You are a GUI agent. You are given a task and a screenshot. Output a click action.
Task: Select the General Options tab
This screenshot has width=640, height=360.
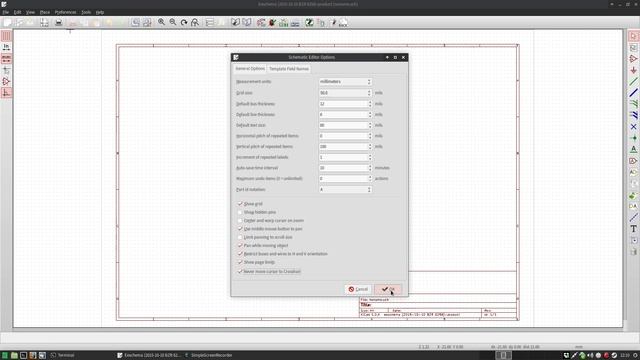click(x=250, y=69)
